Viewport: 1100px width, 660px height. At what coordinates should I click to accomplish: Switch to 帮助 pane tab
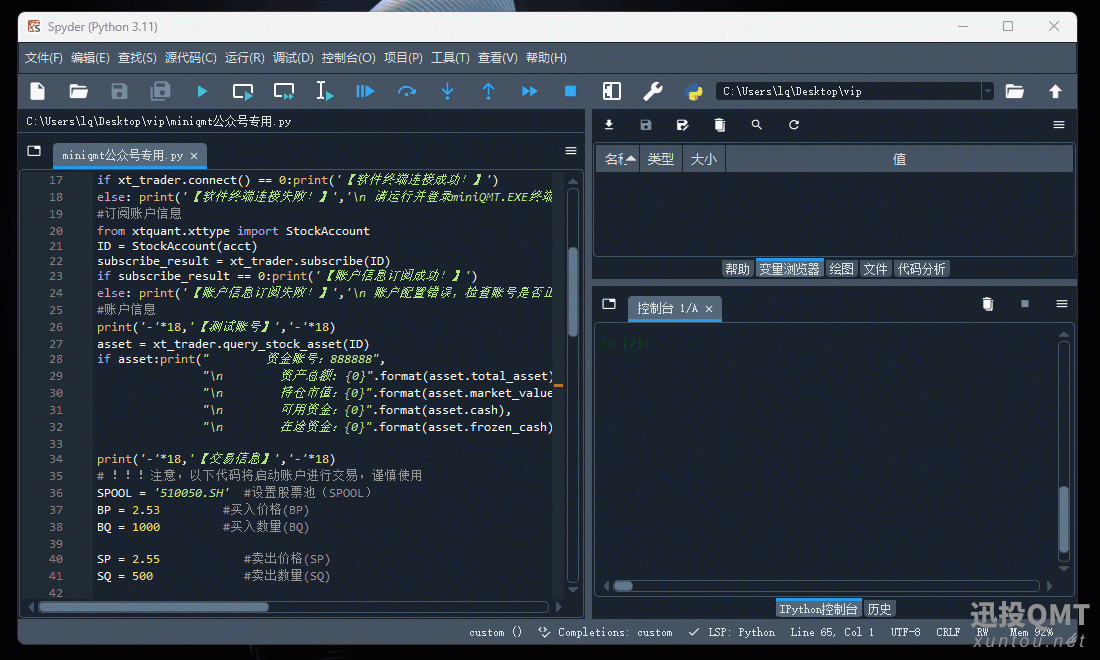click(737, 269)
